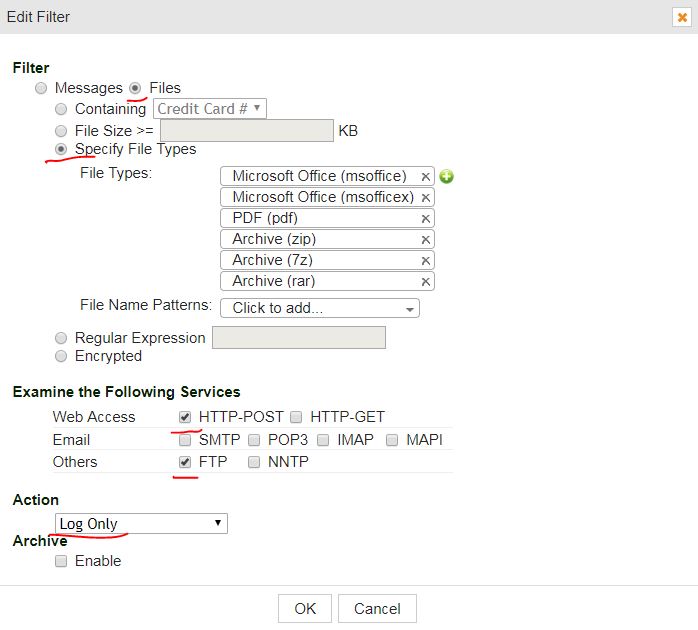Uncheck the FTP service checkbox
Viewport: 698px width, 630px height.
pyautogui.click(x=184, y=462)
